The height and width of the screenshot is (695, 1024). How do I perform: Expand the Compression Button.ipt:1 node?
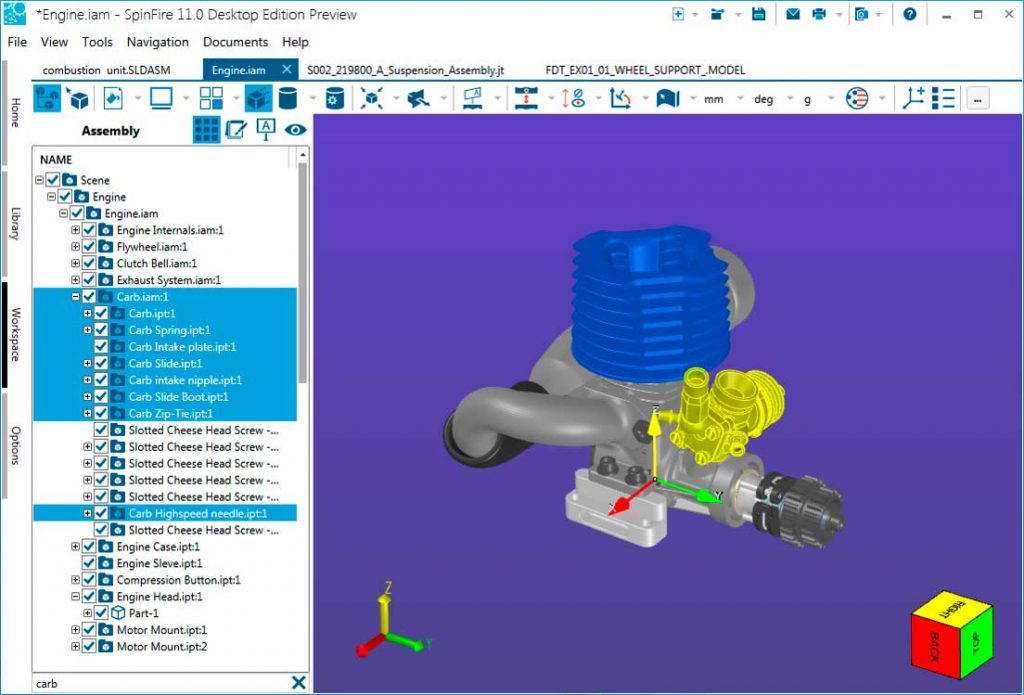(x=76, y=580)
